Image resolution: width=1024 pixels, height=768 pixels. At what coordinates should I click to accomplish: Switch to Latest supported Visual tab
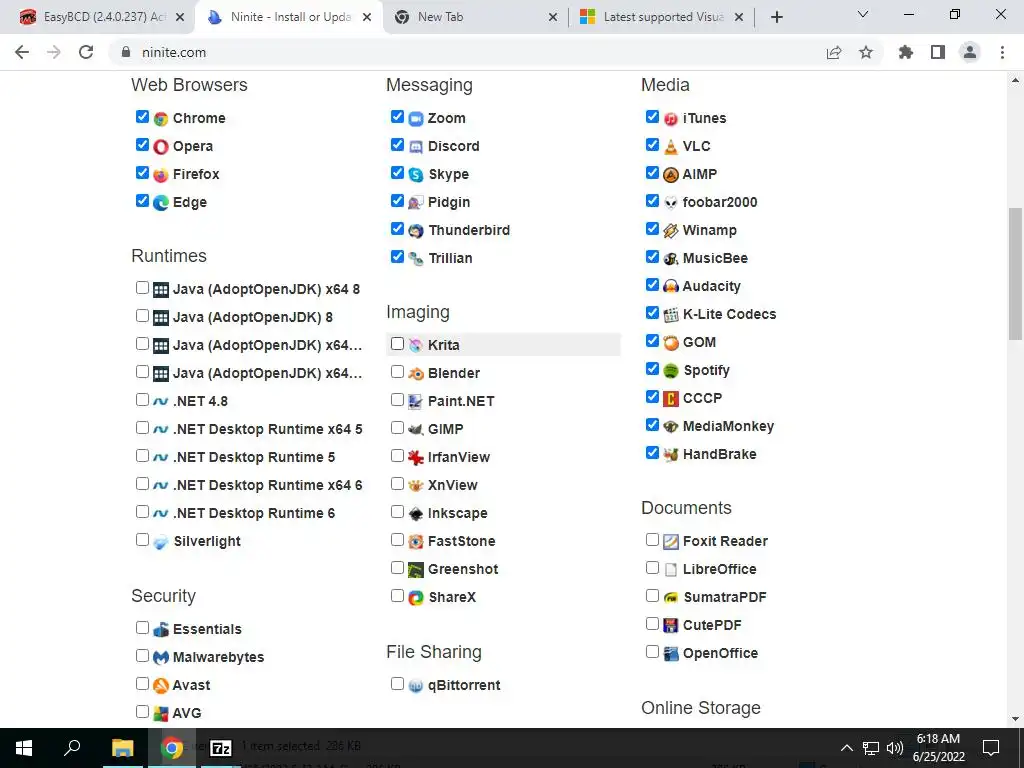coord(661,17)
